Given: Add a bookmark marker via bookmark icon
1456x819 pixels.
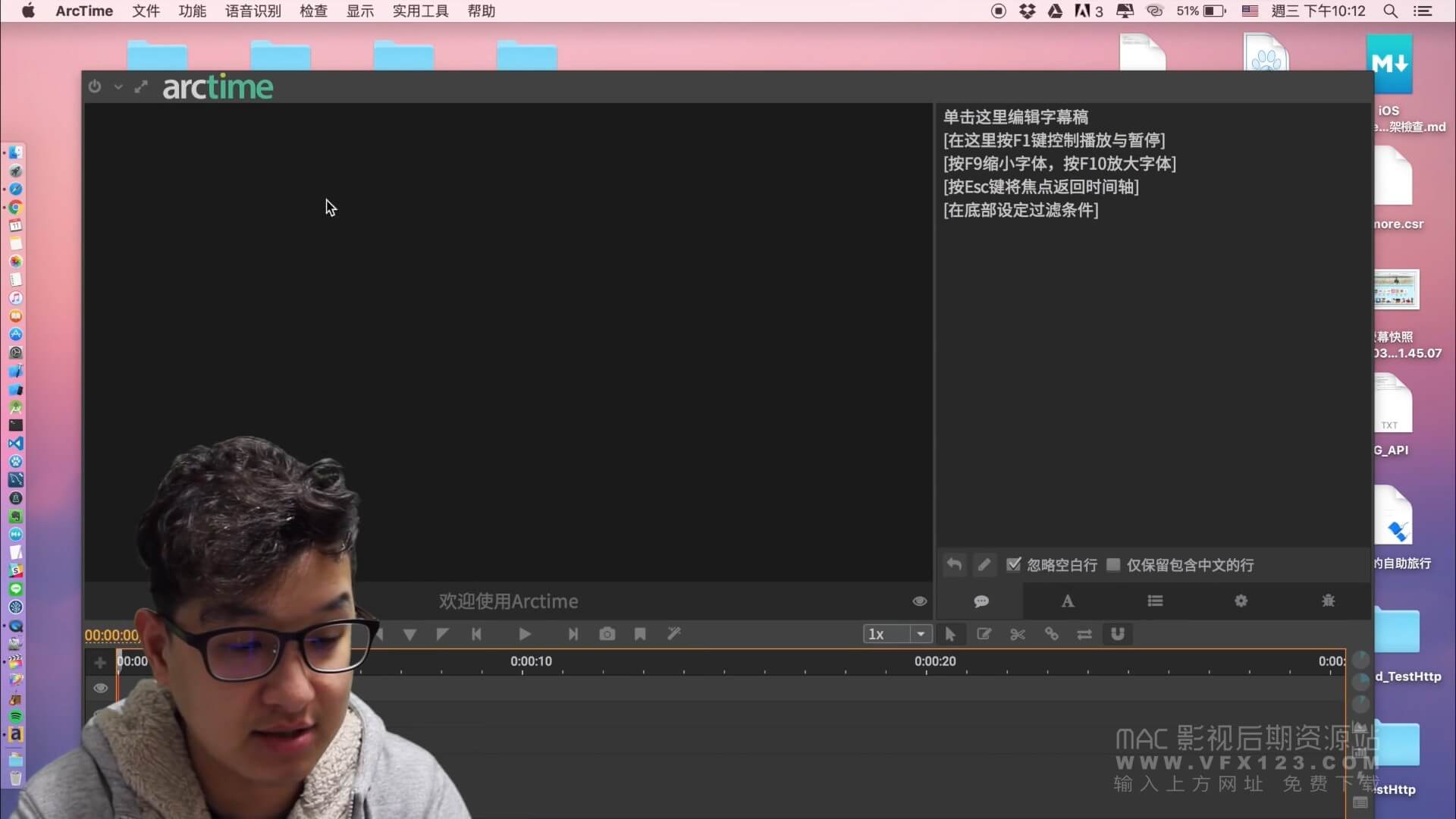Looking at the screenshot, I should [x=640, y=634].
